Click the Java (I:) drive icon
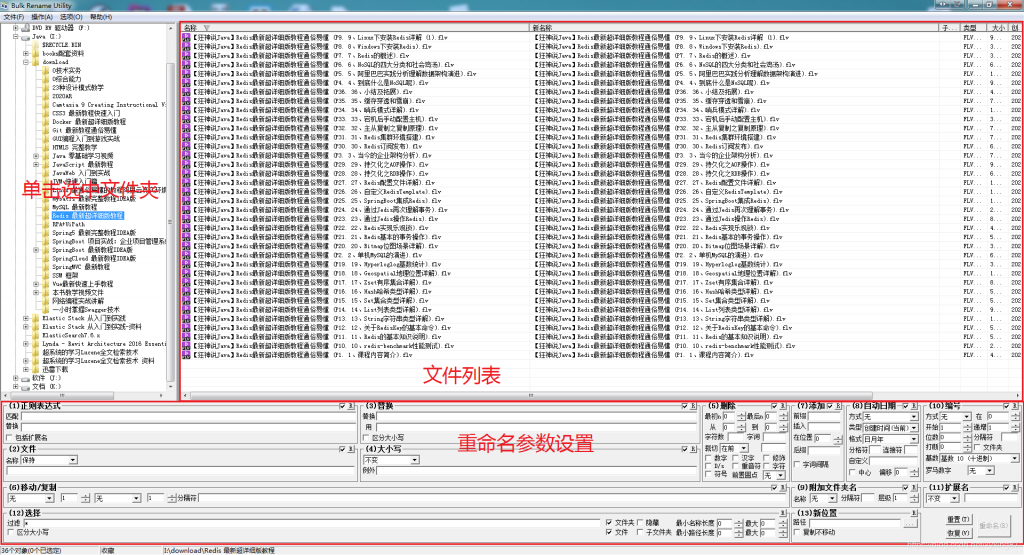This screenshot has width=1024, height=555. (25, 37)
